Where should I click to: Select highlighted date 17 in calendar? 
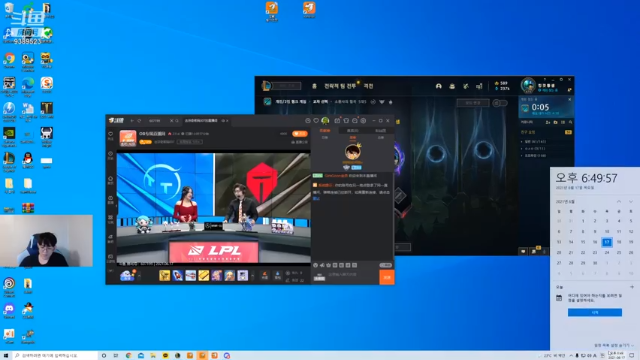click(607, 242)
